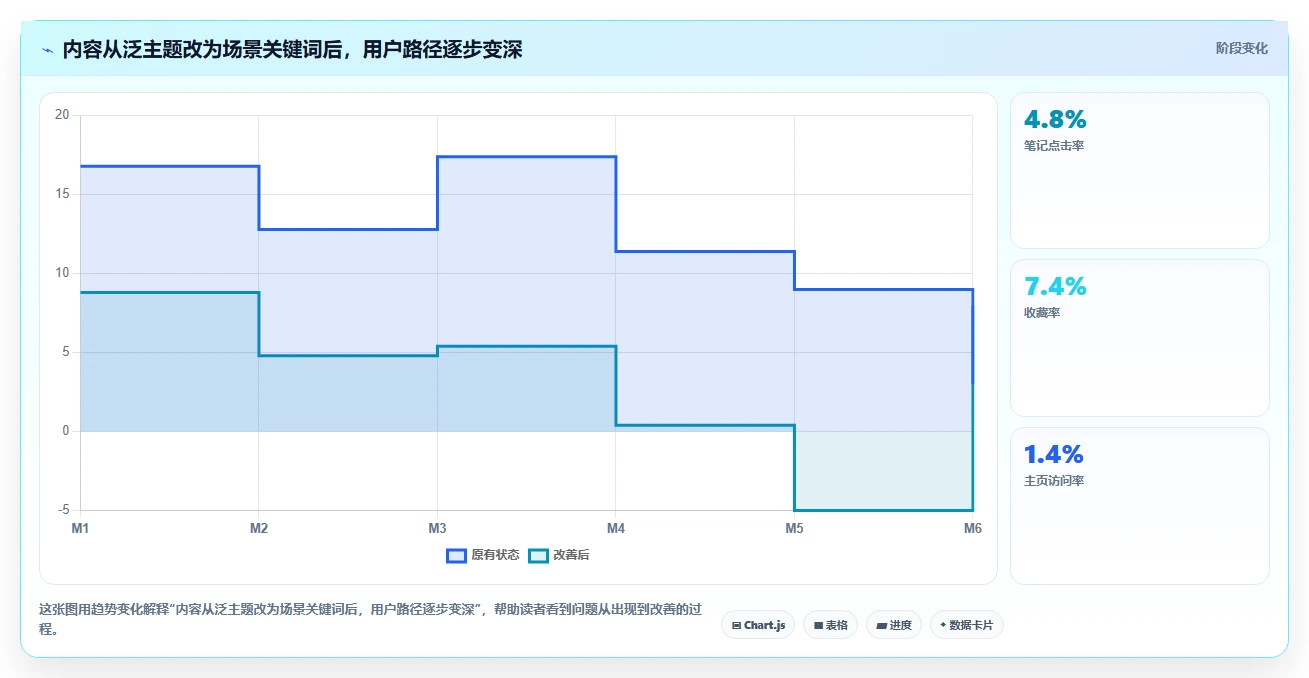1309x678 pixels.
Task: Click the 数据卡片 tag chip
Action: click(966, 625)
